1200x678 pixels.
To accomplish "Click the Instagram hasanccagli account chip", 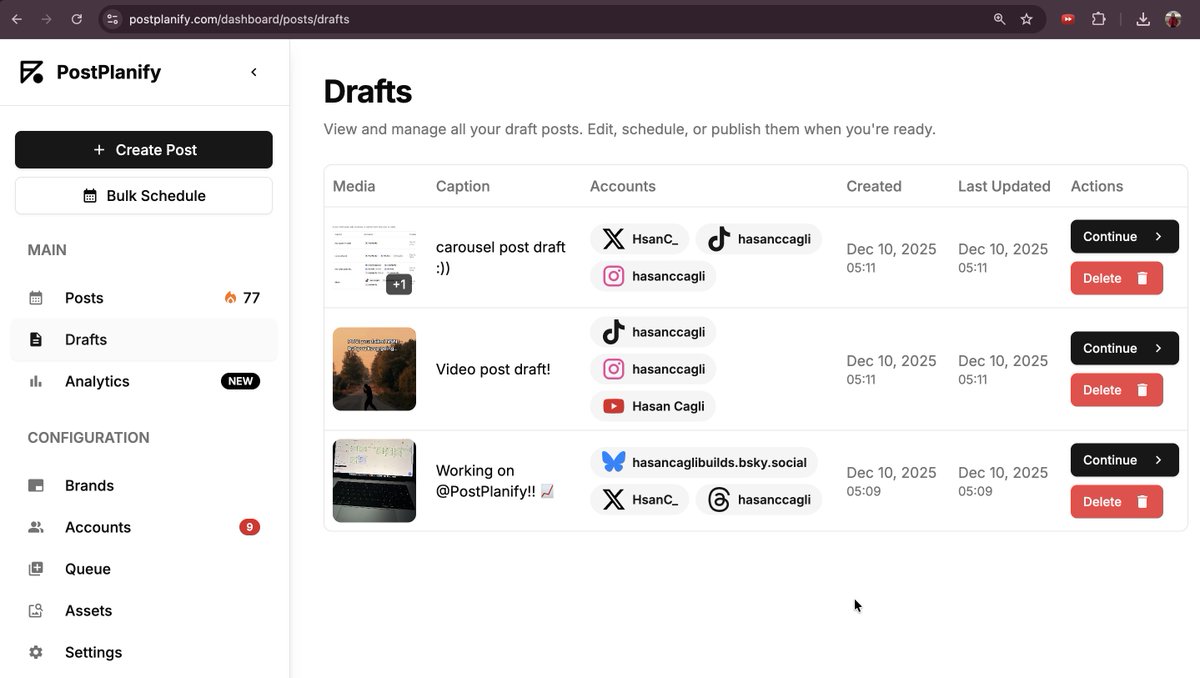I will (653, 276).
